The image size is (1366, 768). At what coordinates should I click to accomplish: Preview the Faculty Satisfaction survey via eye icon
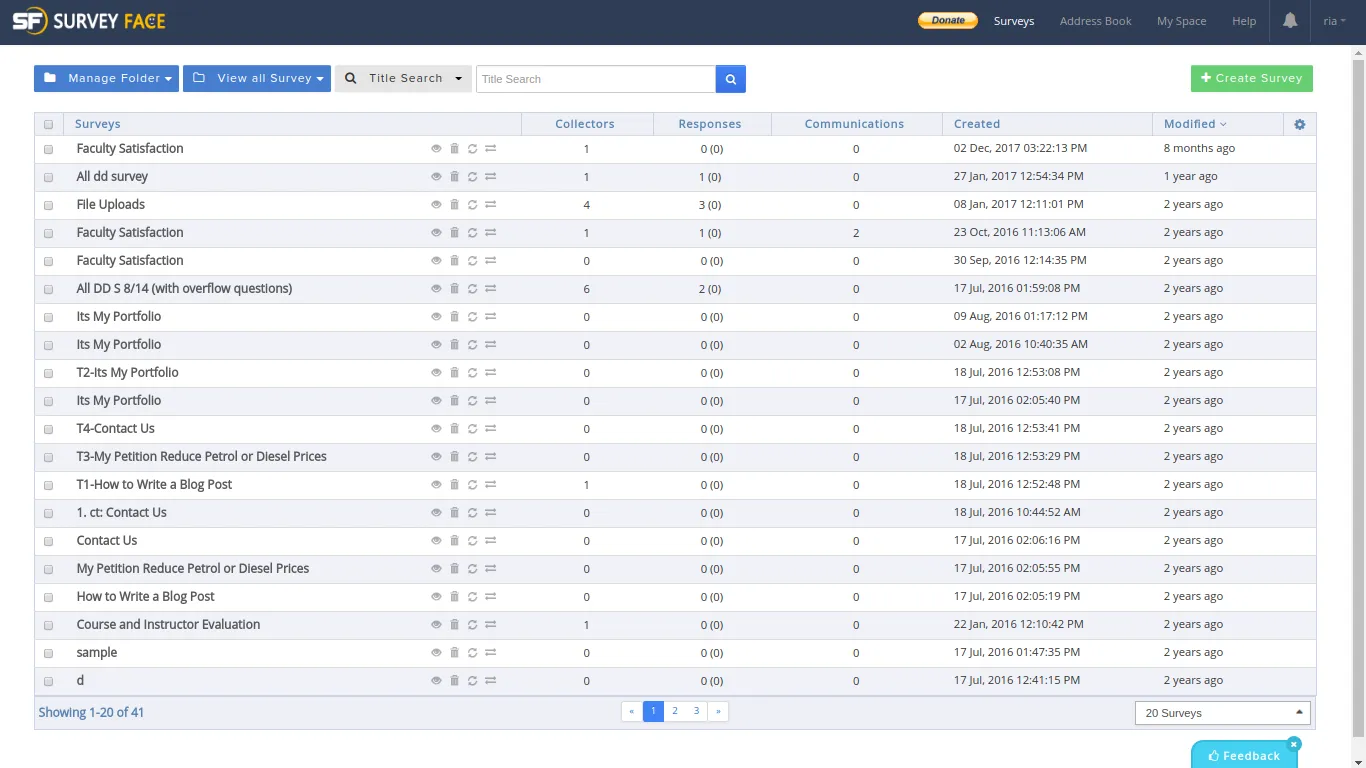(436, 148)
